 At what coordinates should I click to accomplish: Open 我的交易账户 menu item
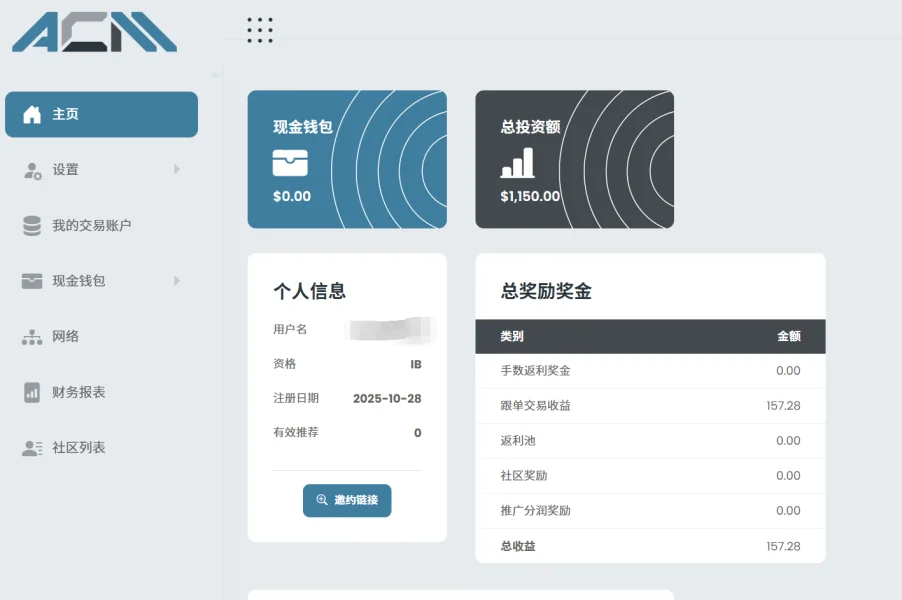coord(101,226)
